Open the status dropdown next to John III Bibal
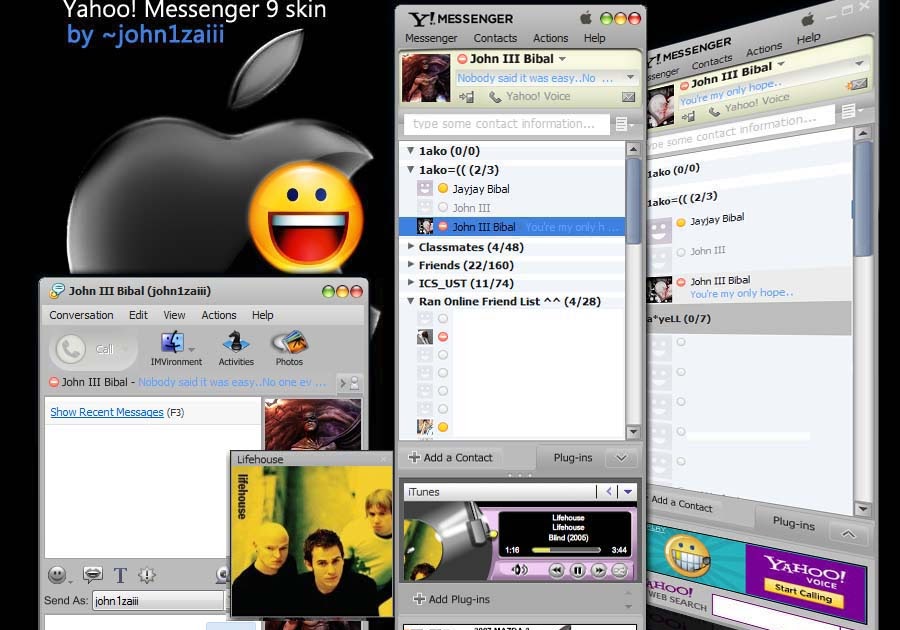Screen dimensions: 900x630 pyautogui.click(x=562, y=59)
